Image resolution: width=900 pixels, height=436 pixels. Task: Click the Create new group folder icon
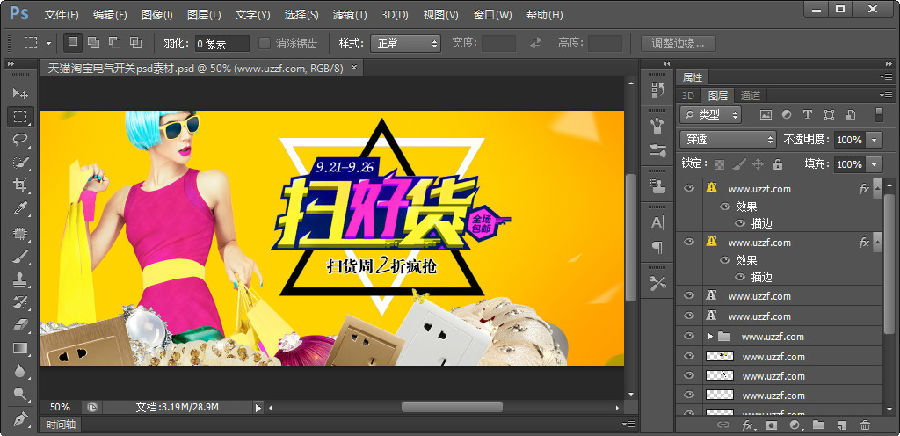(818, 425)
